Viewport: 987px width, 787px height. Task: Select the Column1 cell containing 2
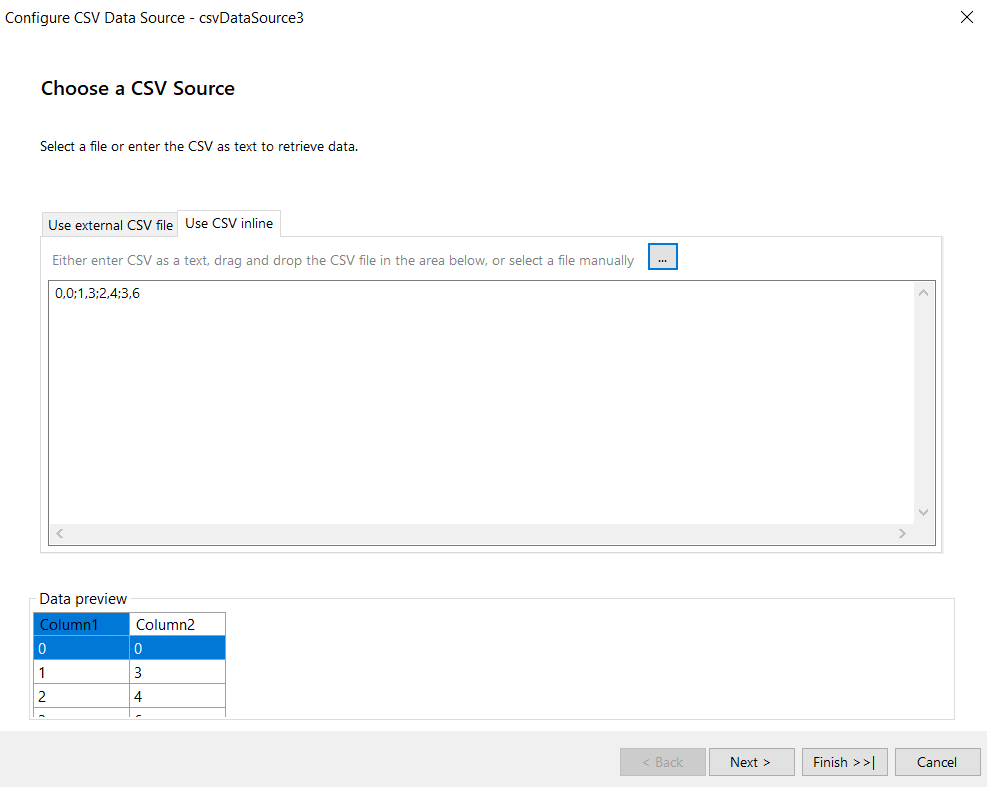[81, 696]
